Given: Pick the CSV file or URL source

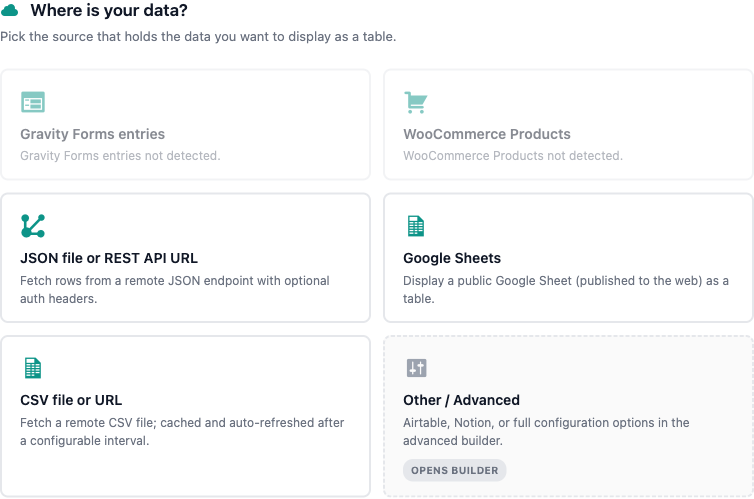Looking at the screenshot, I should pos(185,416).
